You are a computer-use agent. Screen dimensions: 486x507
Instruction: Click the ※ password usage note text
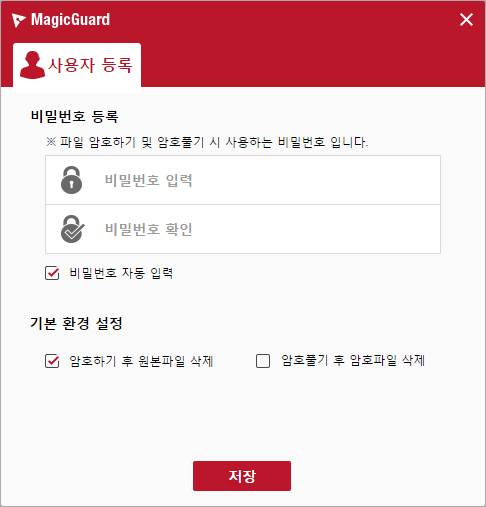[207, 142]
